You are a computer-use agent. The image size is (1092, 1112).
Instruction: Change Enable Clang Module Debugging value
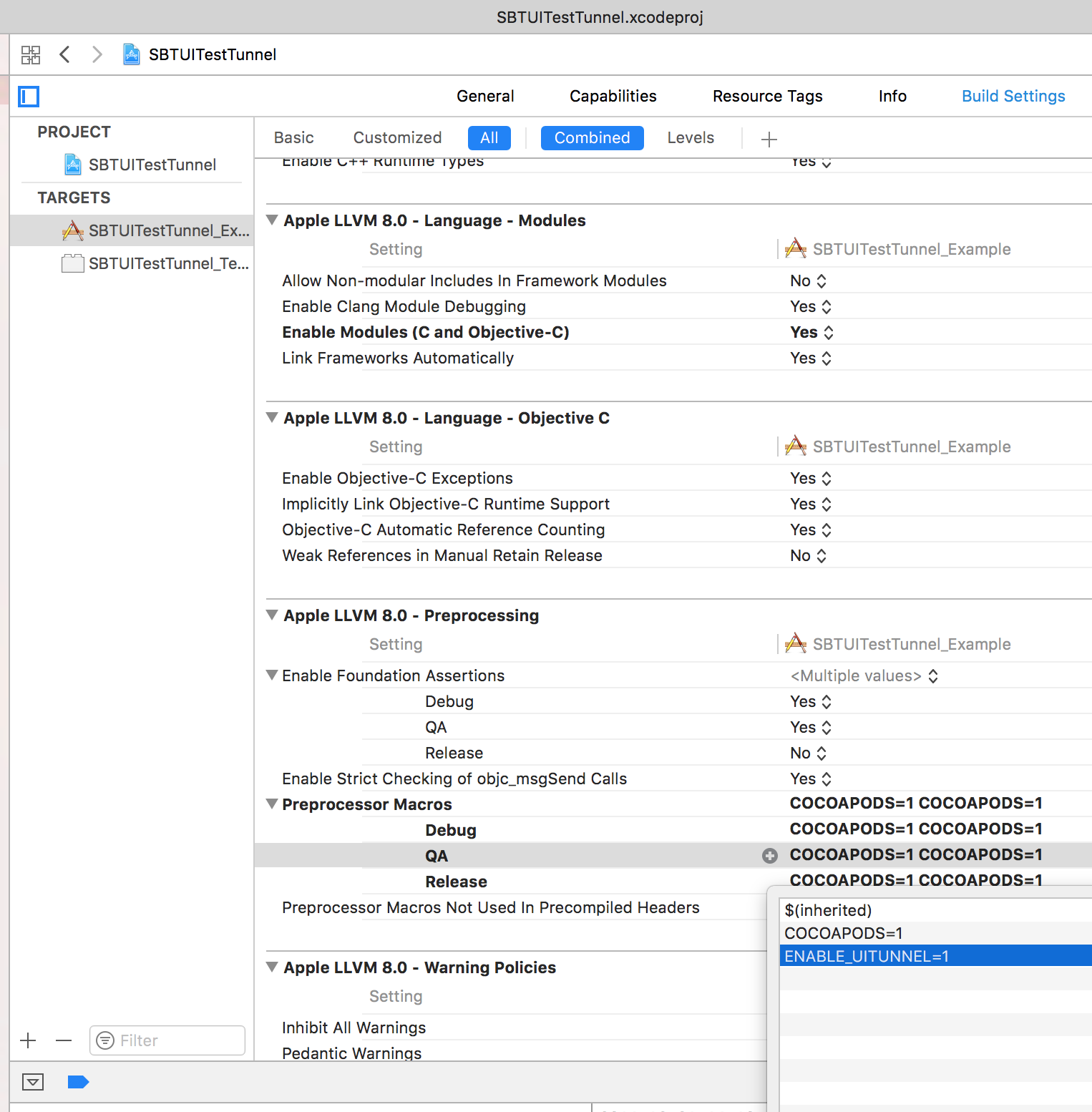pos(811,306)
